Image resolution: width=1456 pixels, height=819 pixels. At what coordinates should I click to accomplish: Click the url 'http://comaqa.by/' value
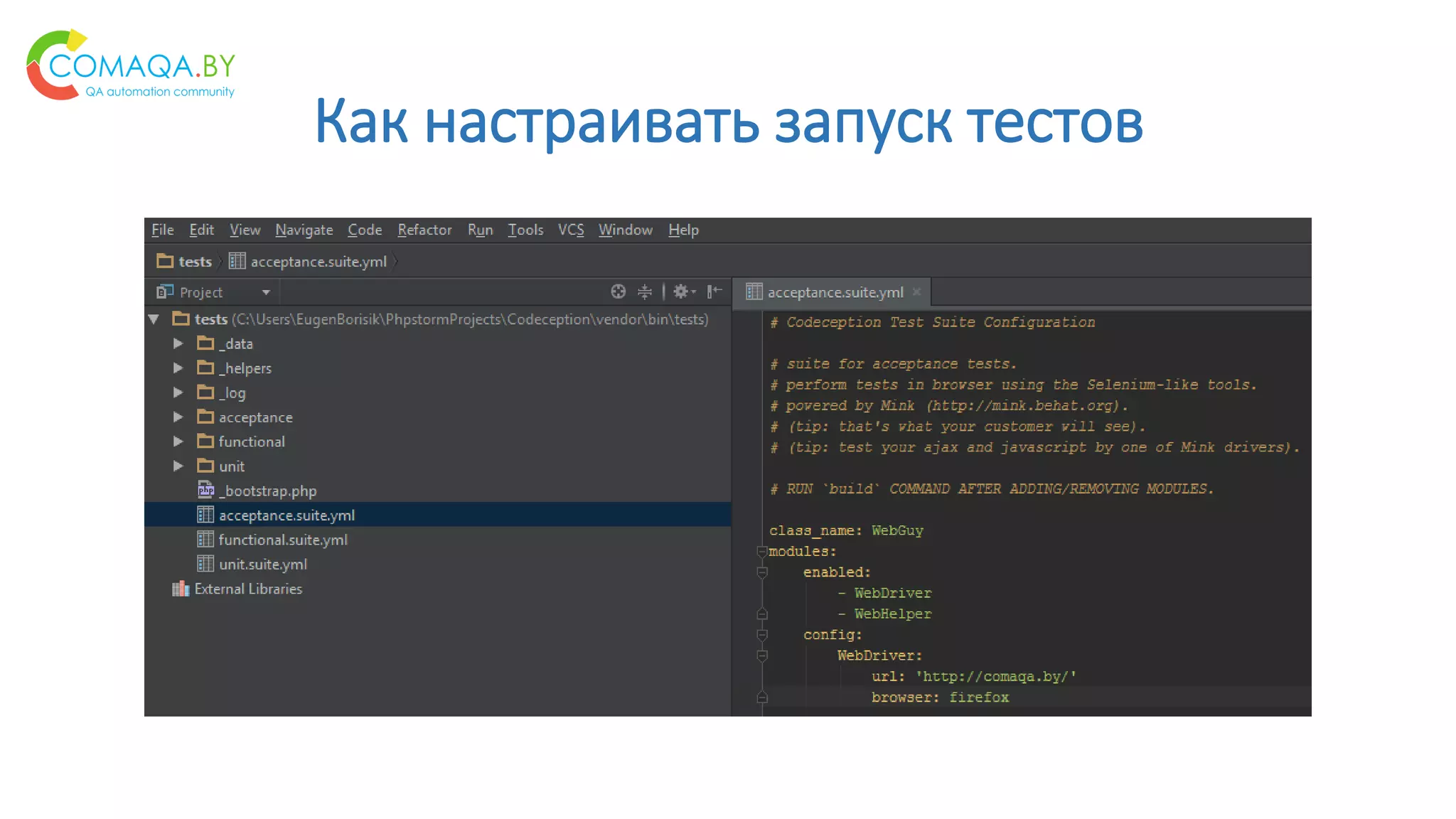click(x=995, y=677)
